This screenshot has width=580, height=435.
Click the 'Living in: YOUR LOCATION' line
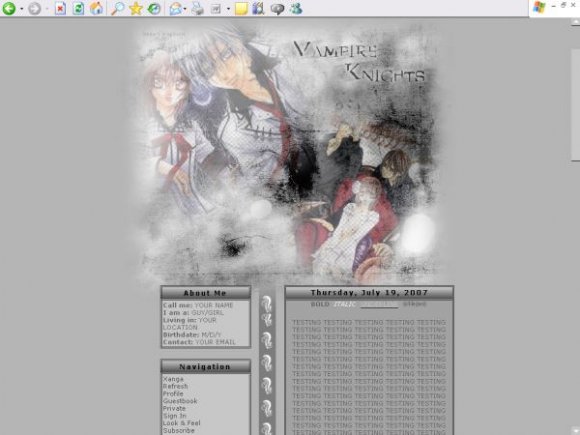(x=189, y=324)
